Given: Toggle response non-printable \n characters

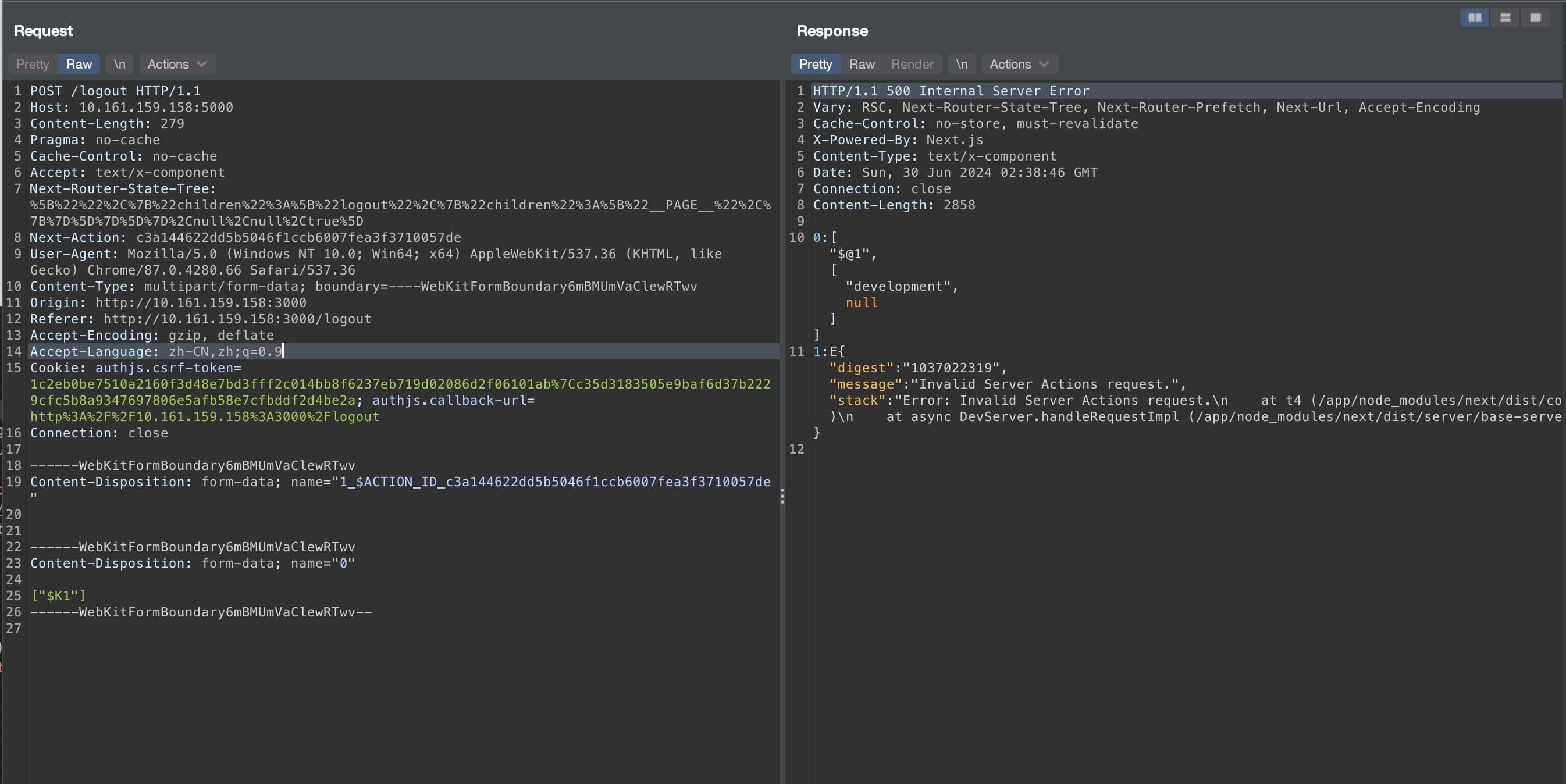Looking at the screenshot, I should click(961, 64).
